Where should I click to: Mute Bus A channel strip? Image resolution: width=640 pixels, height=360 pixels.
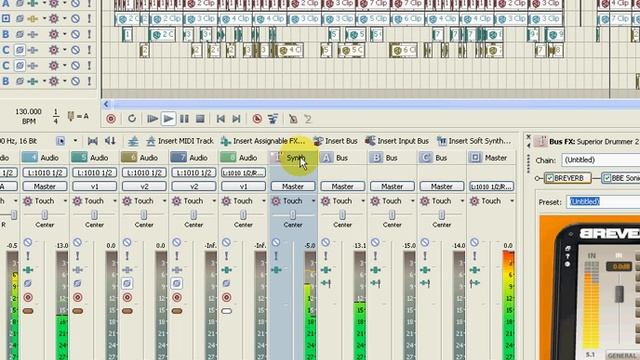[x=326, y=242]
